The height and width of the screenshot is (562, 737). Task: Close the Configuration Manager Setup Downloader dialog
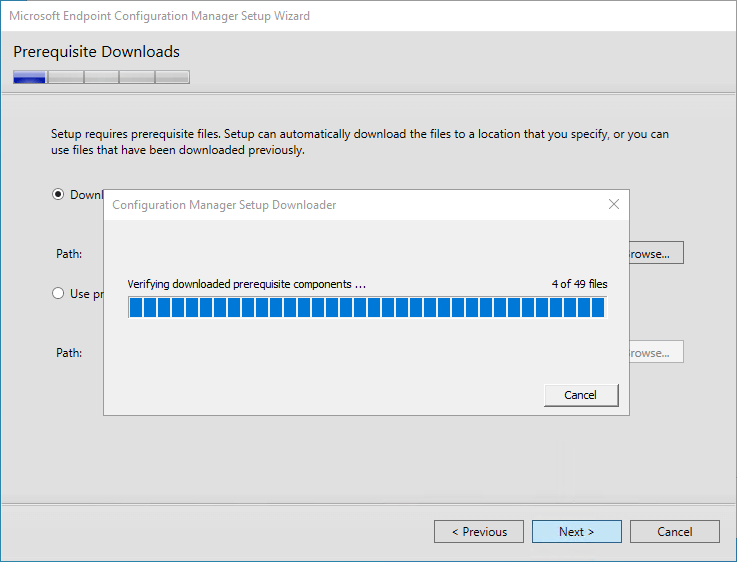pyautogui.click(x=613, y=204)
